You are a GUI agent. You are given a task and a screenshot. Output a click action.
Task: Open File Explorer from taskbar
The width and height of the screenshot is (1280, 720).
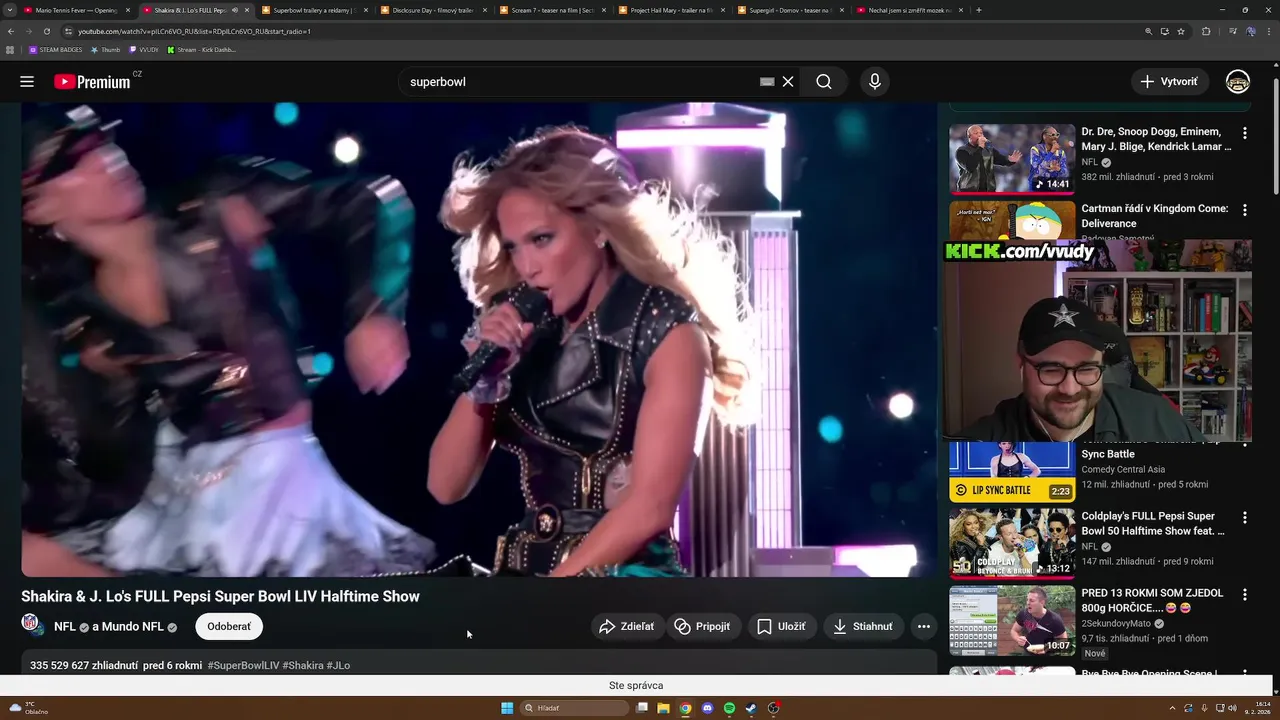point(663,708)
